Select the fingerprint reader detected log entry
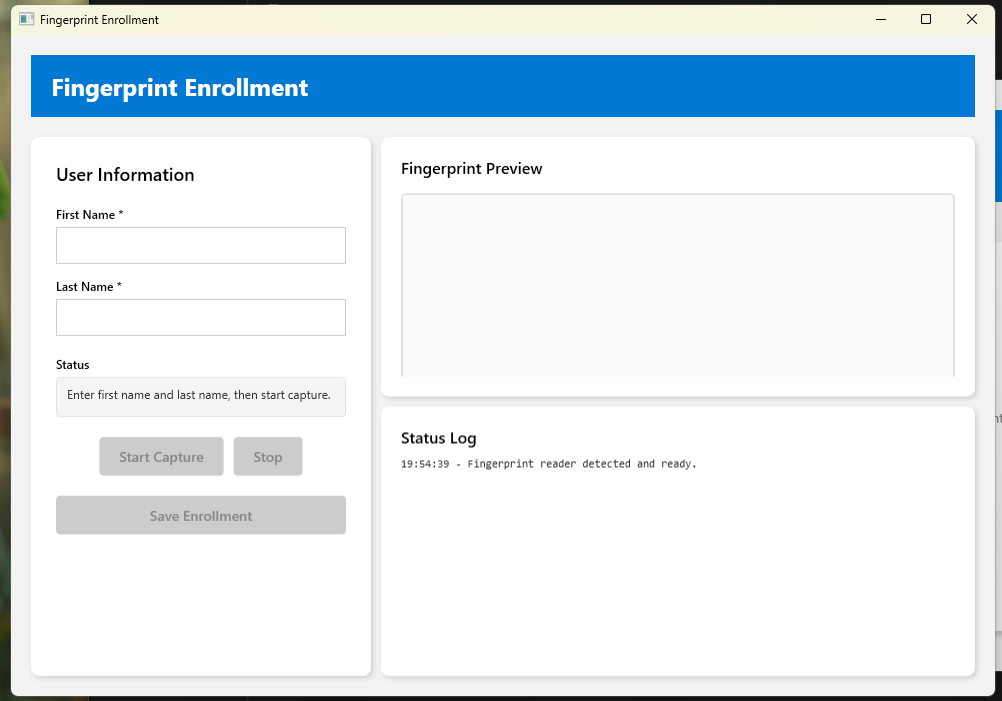Image resolution: width=1002 pixels, height=701 pixels. 549,464
